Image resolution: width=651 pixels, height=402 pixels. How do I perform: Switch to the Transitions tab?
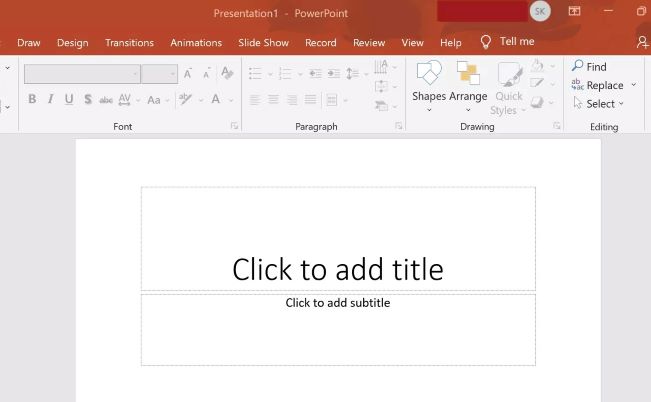129,43
